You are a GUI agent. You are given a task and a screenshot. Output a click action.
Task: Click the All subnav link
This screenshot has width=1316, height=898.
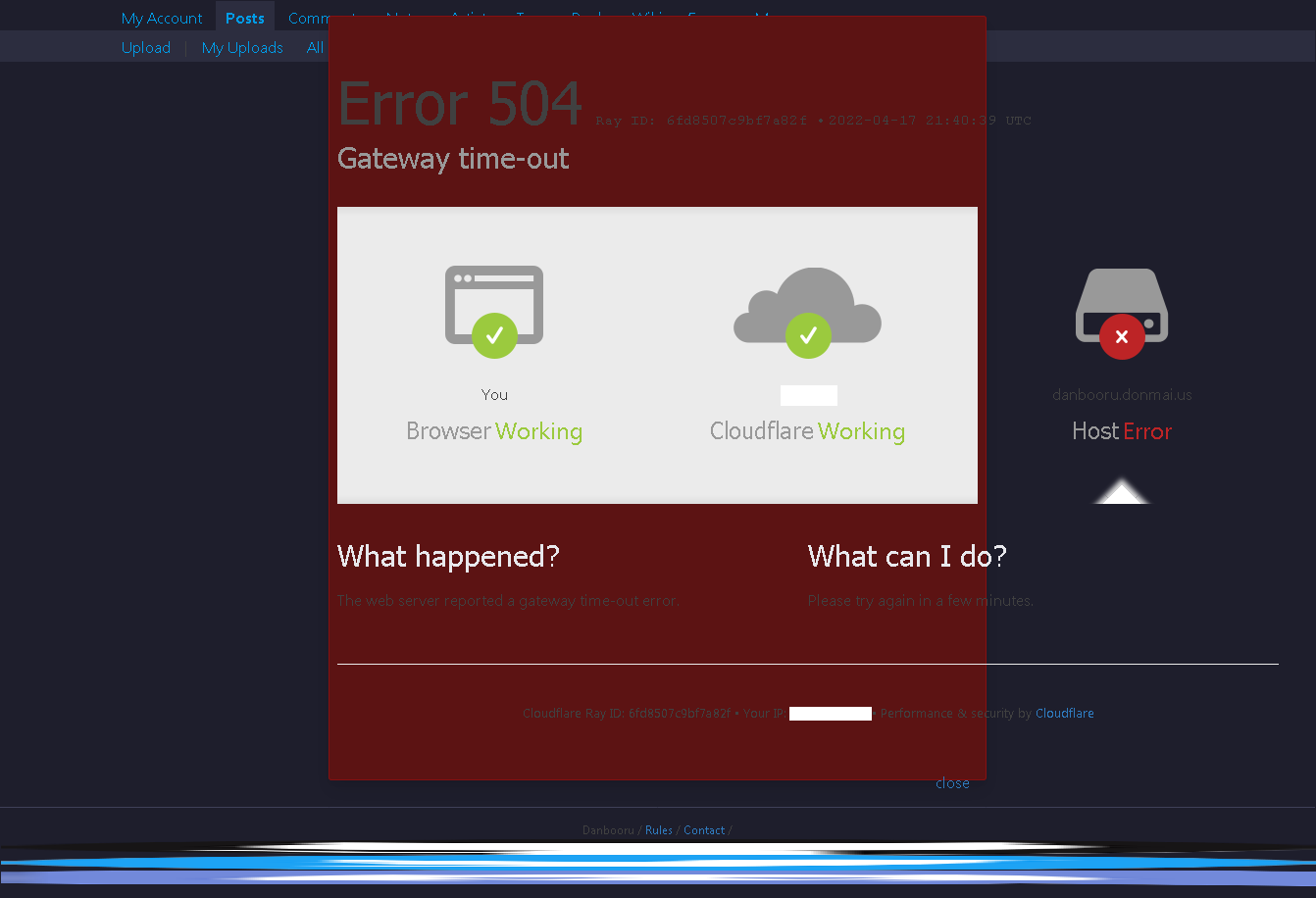315,48
